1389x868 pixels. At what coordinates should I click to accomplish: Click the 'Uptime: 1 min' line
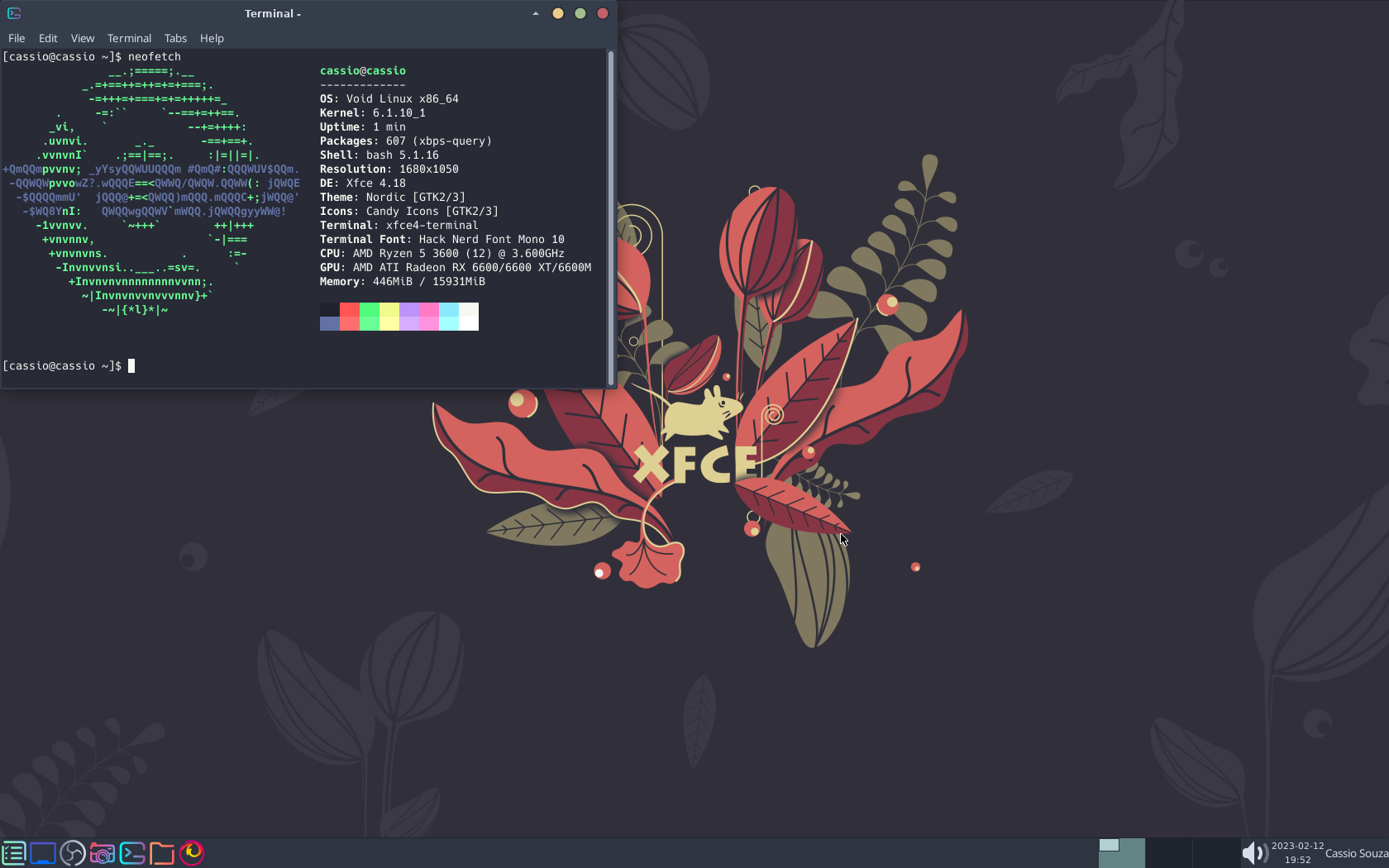coord(363,127)
